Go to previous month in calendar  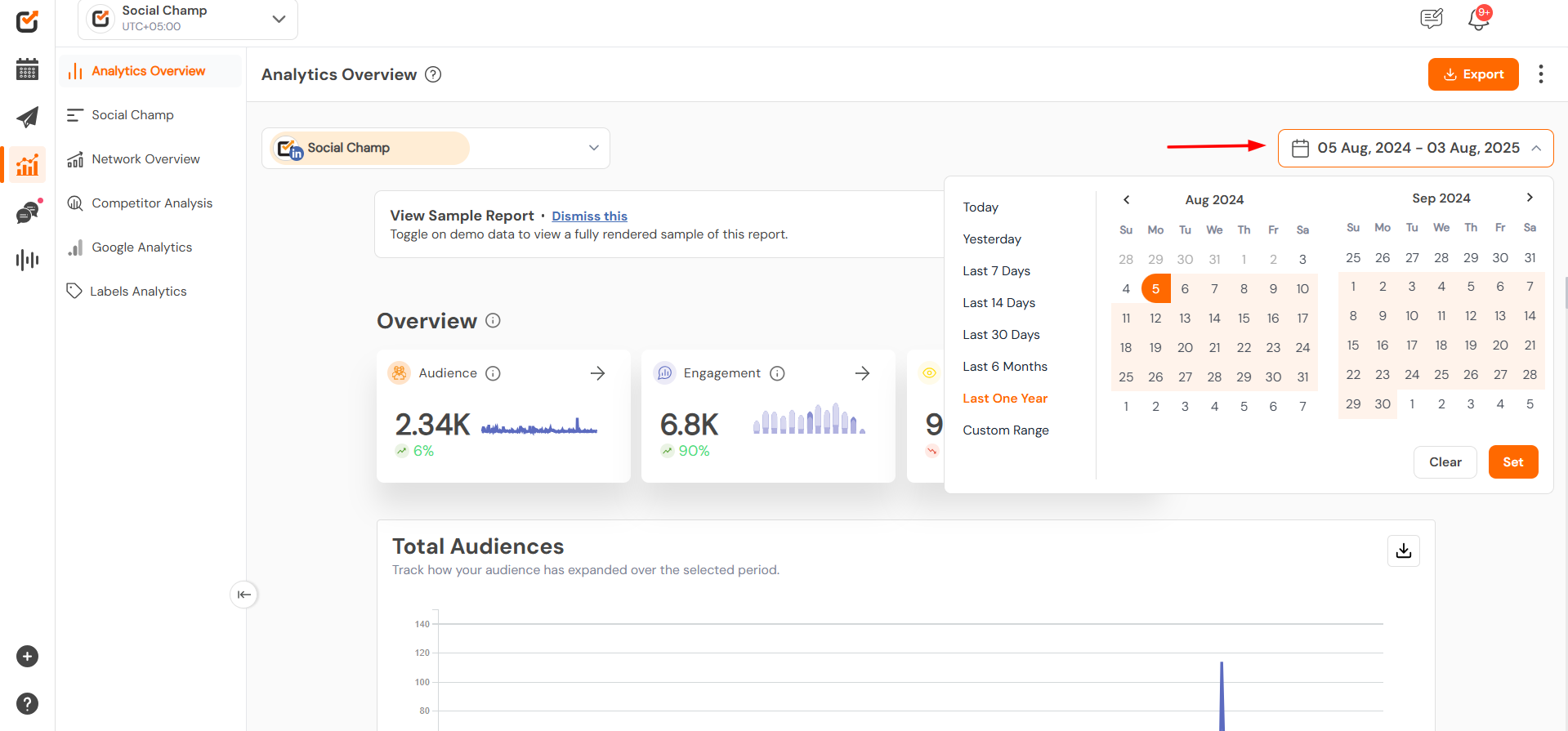(x=1126, y=199)
